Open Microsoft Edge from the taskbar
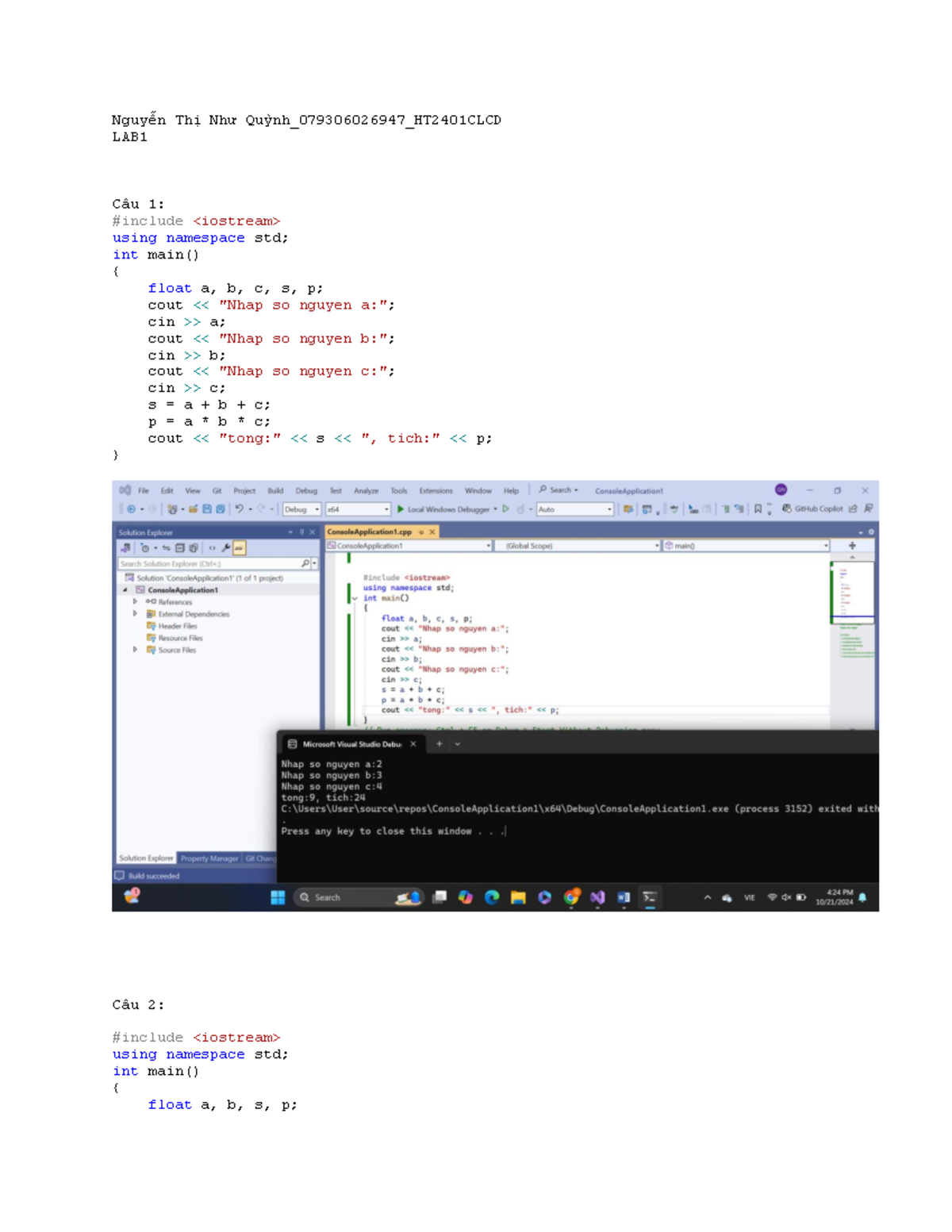Screen dimensions: 952x1232 point(492,897)
